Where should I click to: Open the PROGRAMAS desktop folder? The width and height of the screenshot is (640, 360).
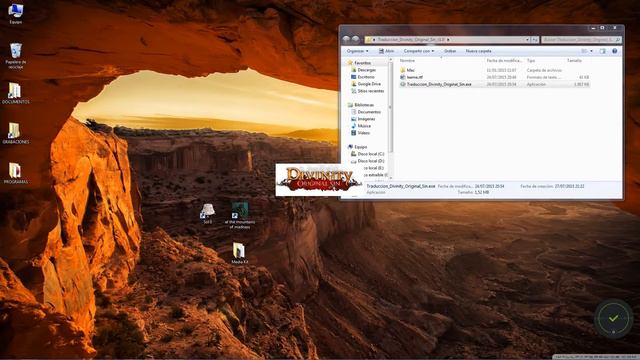[x=16, y=173]
